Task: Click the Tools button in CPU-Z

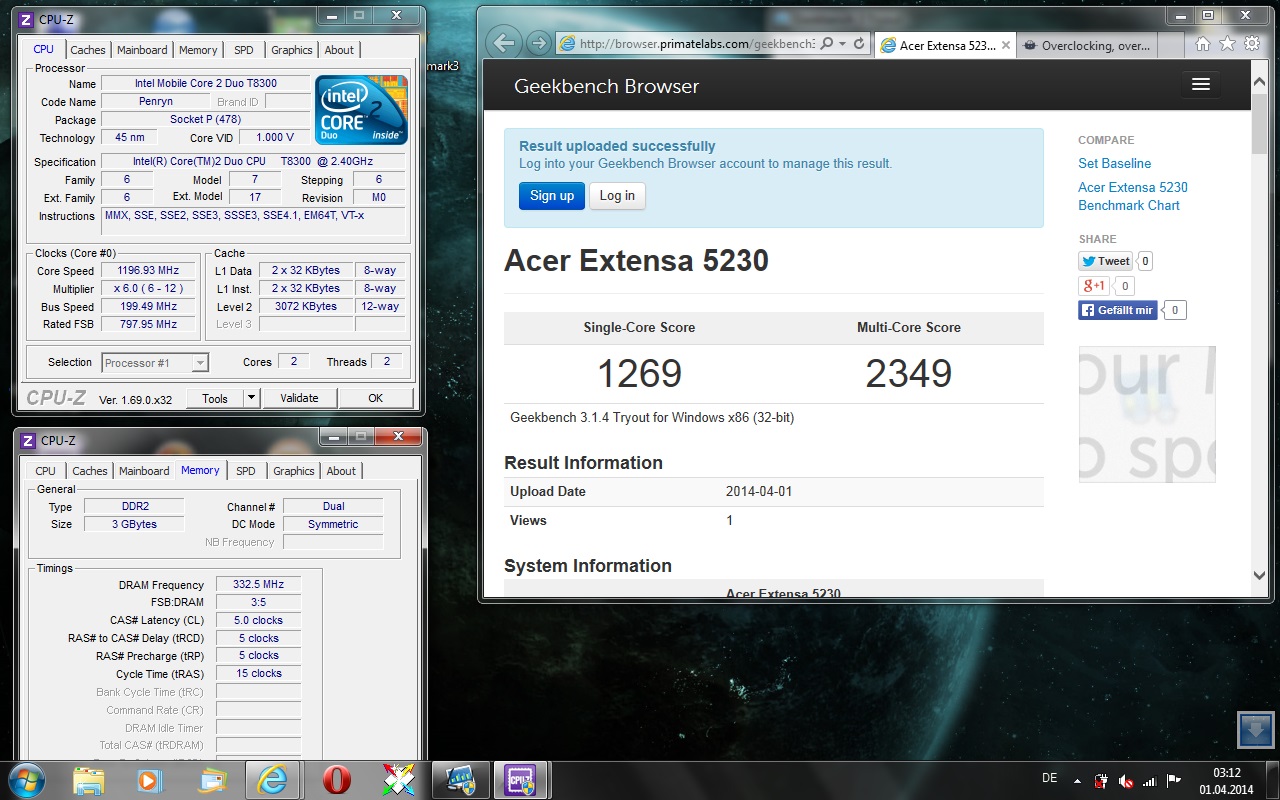Action: 215,398
